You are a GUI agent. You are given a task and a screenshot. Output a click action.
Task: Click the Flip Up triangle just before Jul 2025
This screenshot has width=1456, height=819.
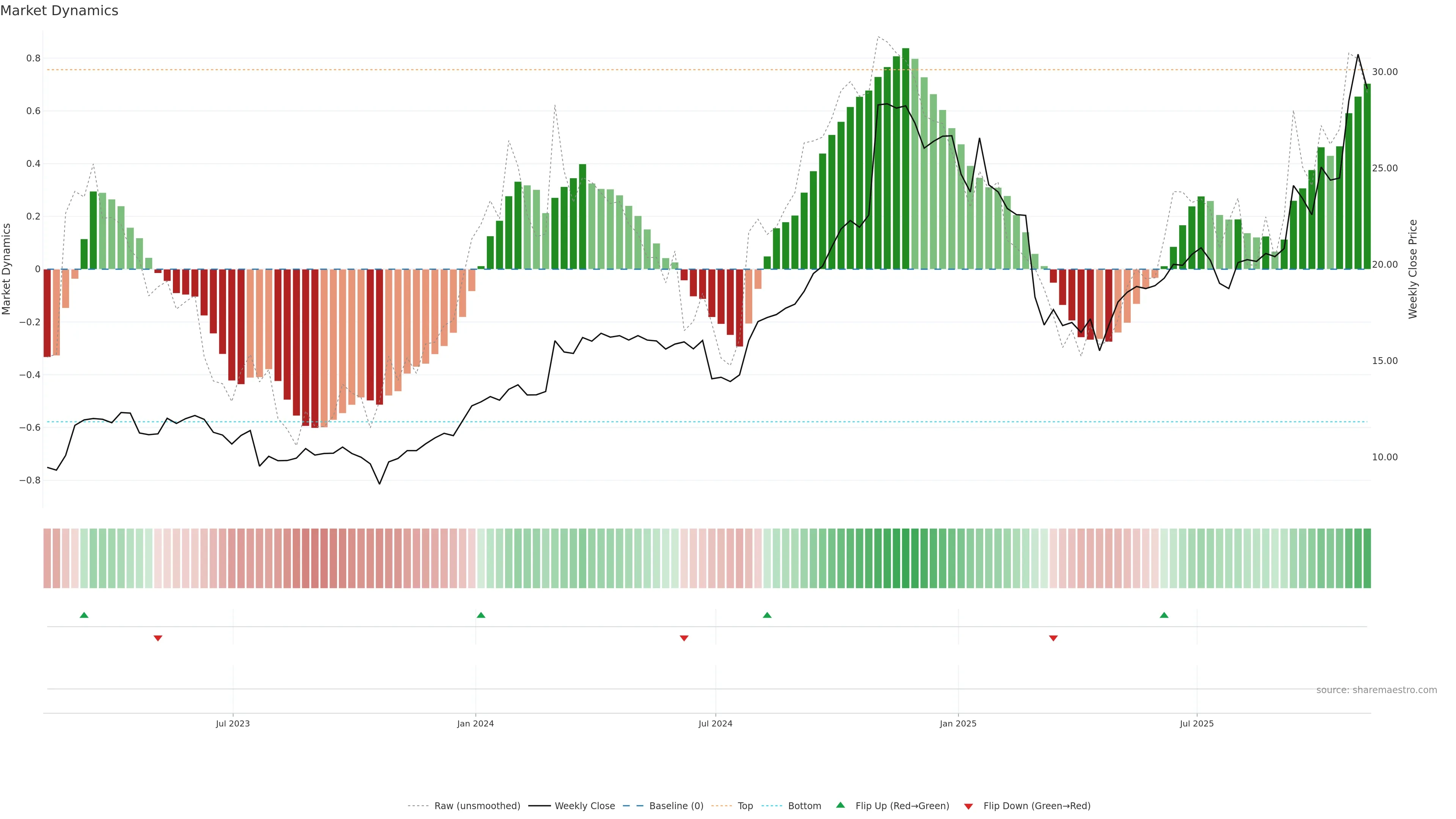(1164, 615)
